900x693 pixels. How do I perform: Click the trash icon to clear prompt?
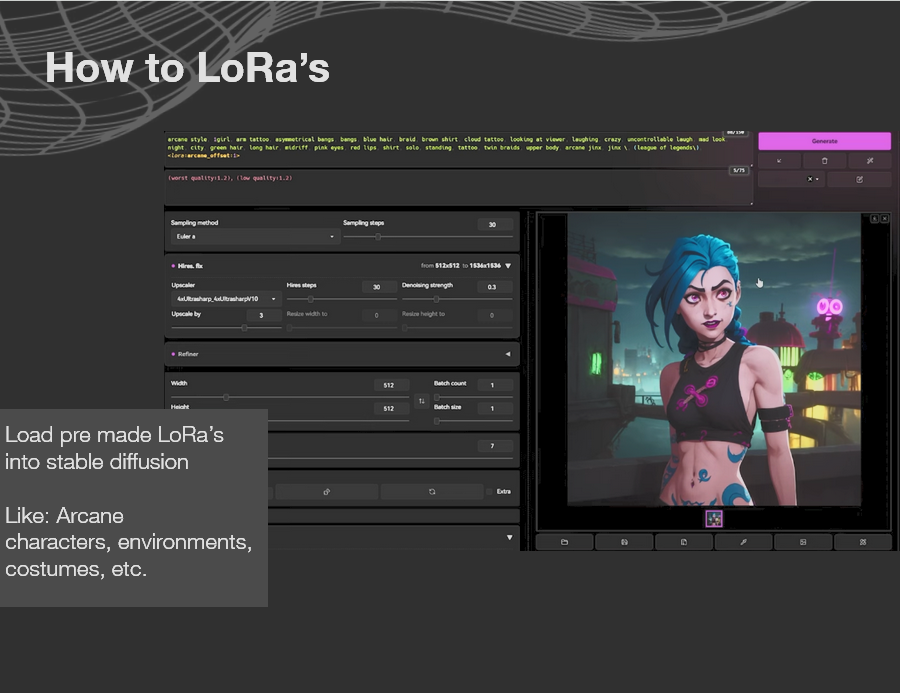point(824,161)
